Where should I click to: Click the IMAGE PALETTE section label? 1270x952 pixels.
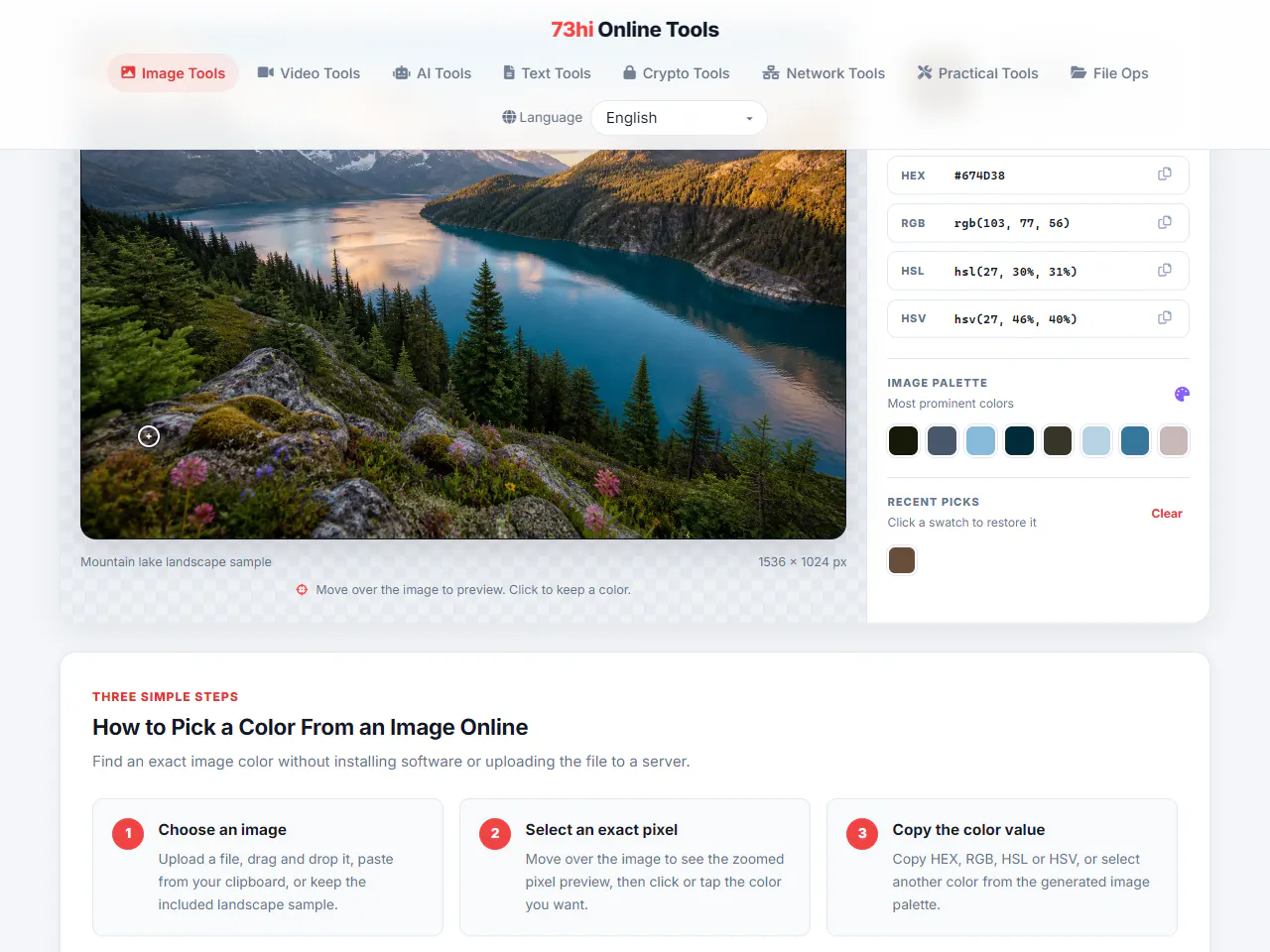(938, 383)
